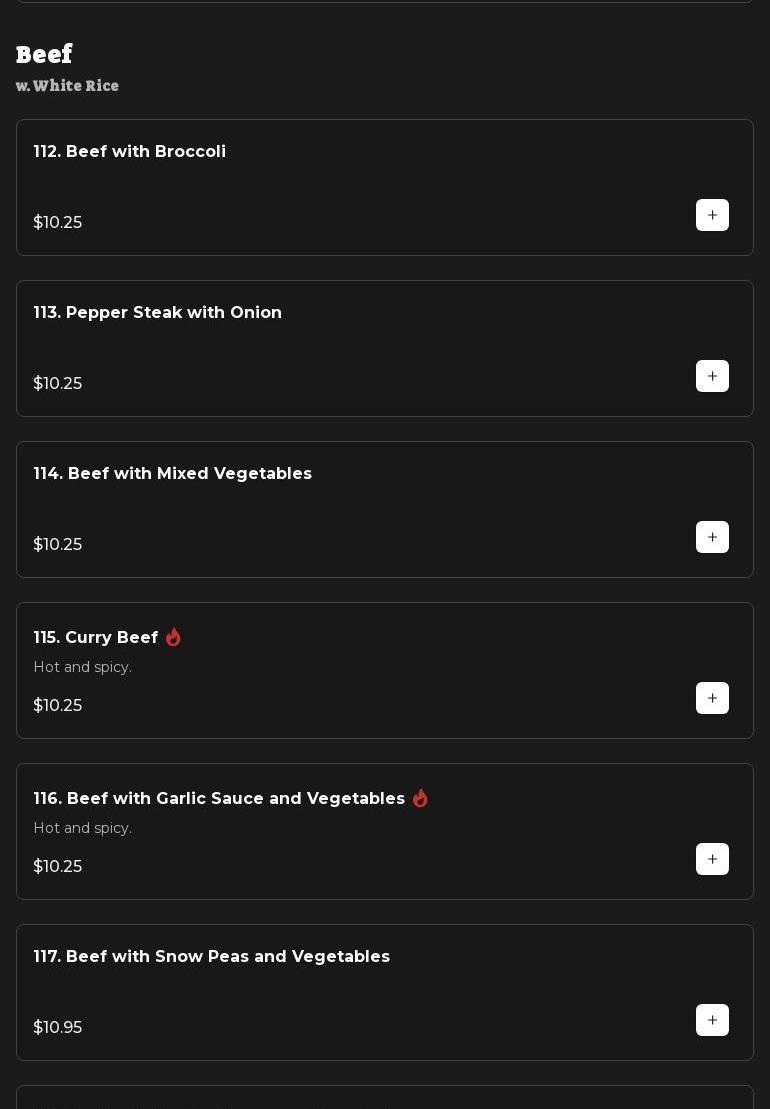Add Beef with Snow Peas and Vegetables

[712, 1020]
